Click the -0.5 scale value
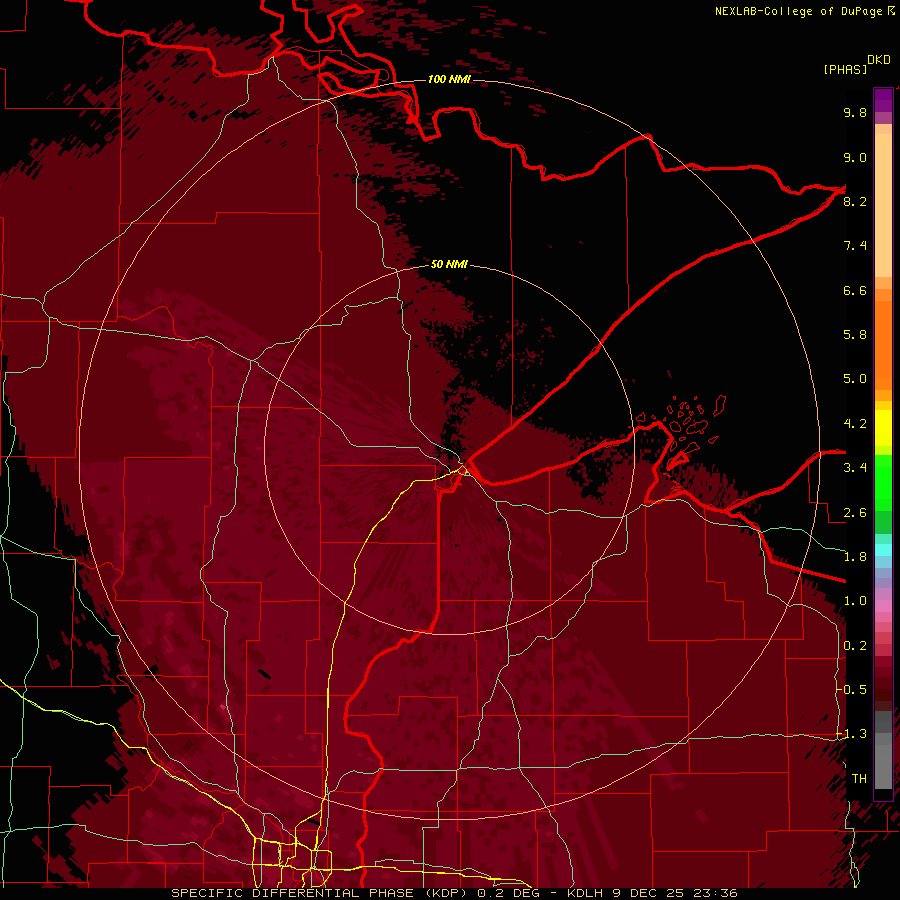 tap(851, 690)
